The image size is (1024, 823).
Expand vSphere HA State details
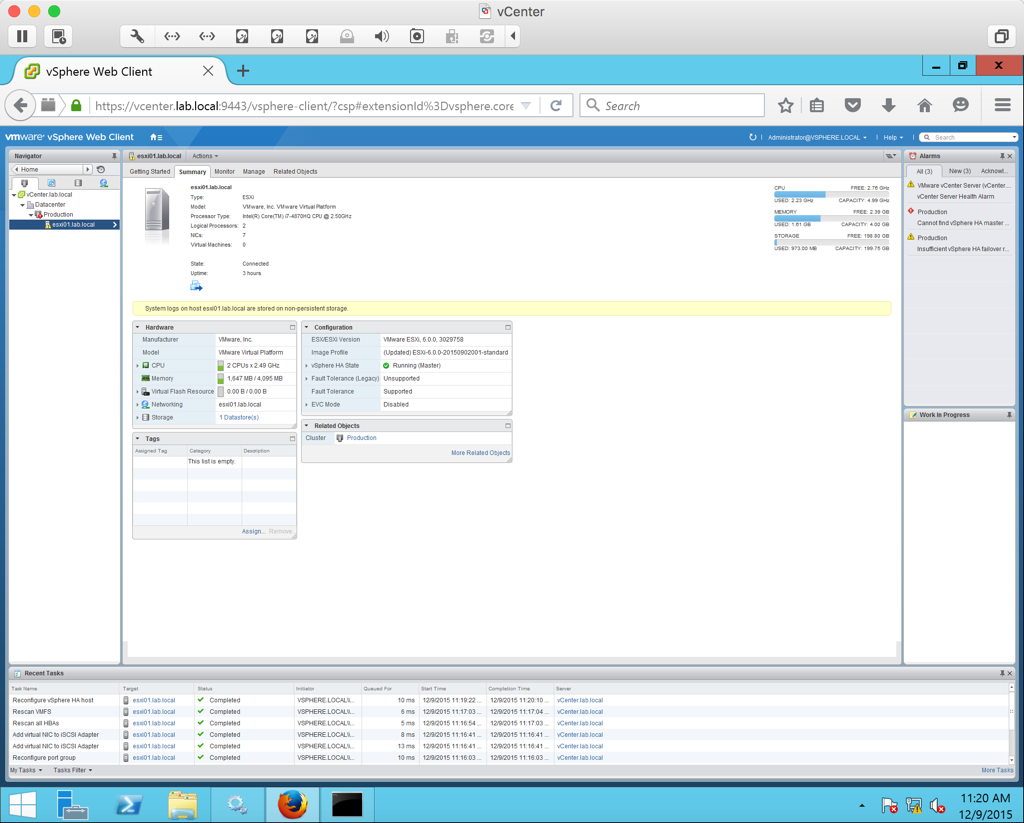click(x=307, y=366)
